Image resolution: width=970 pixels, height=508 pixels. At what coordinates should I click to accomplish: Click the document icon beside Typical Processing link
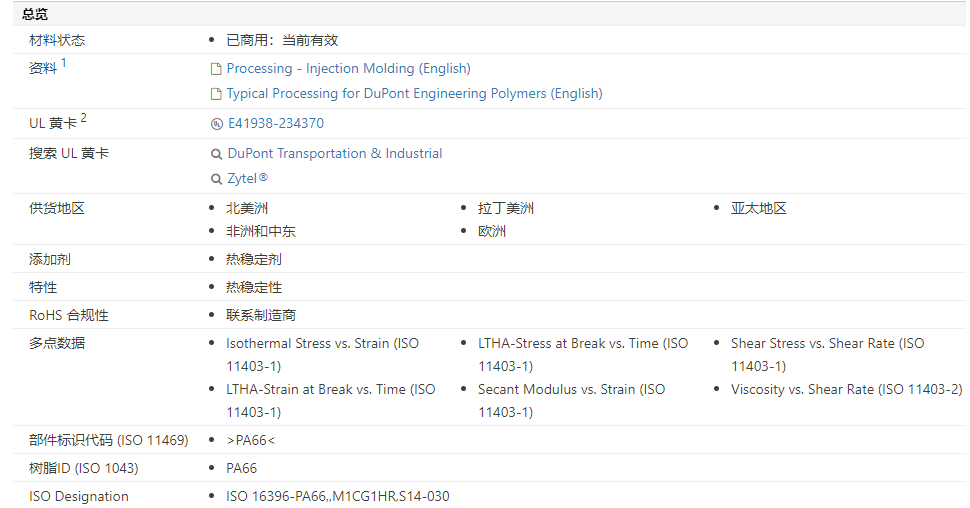tap(215, 94)
